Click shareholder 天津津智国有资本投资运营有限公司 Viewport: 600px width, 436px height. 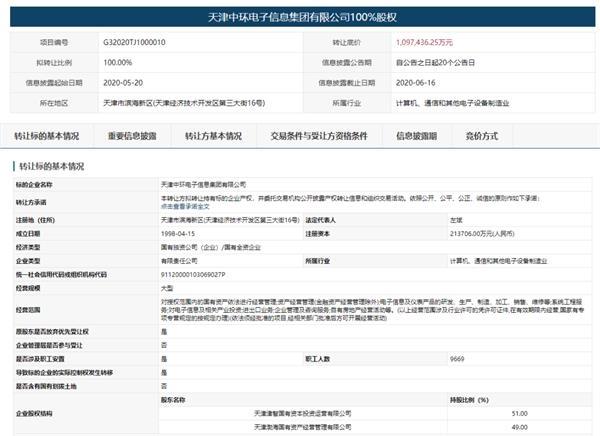(303, 413)
